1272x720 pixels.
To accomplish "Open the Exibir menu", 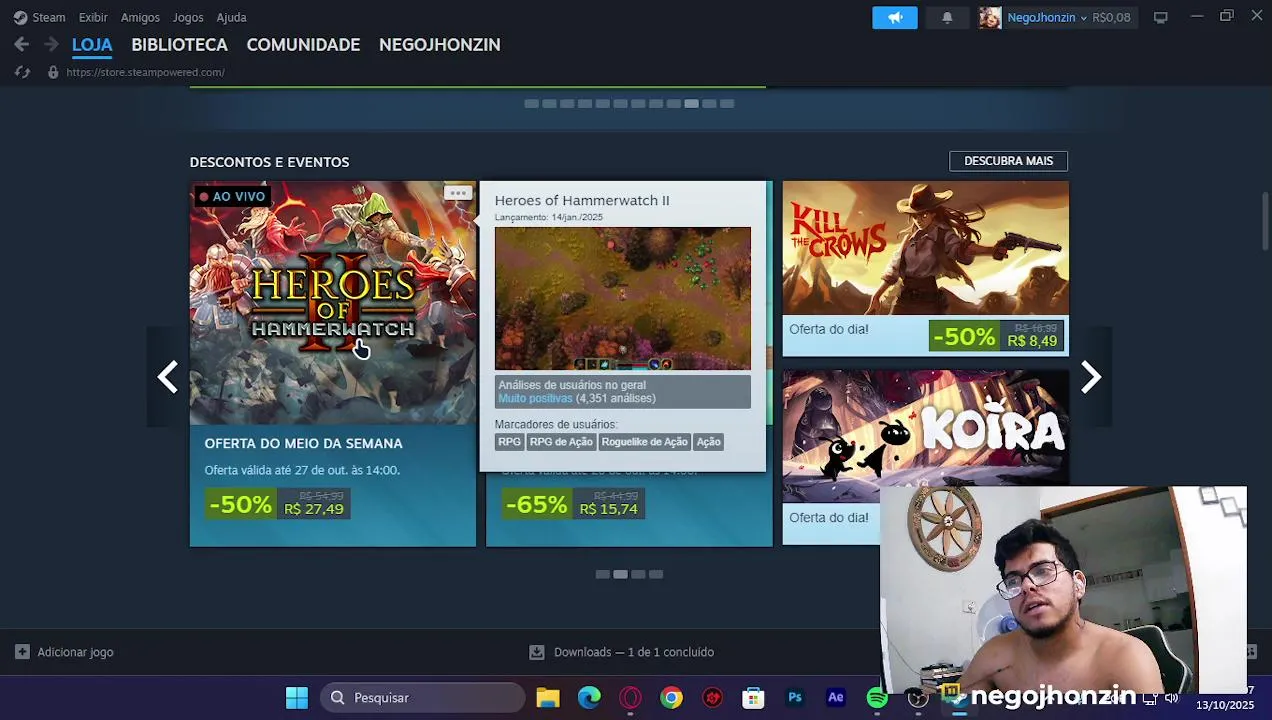I will (93, 17).
